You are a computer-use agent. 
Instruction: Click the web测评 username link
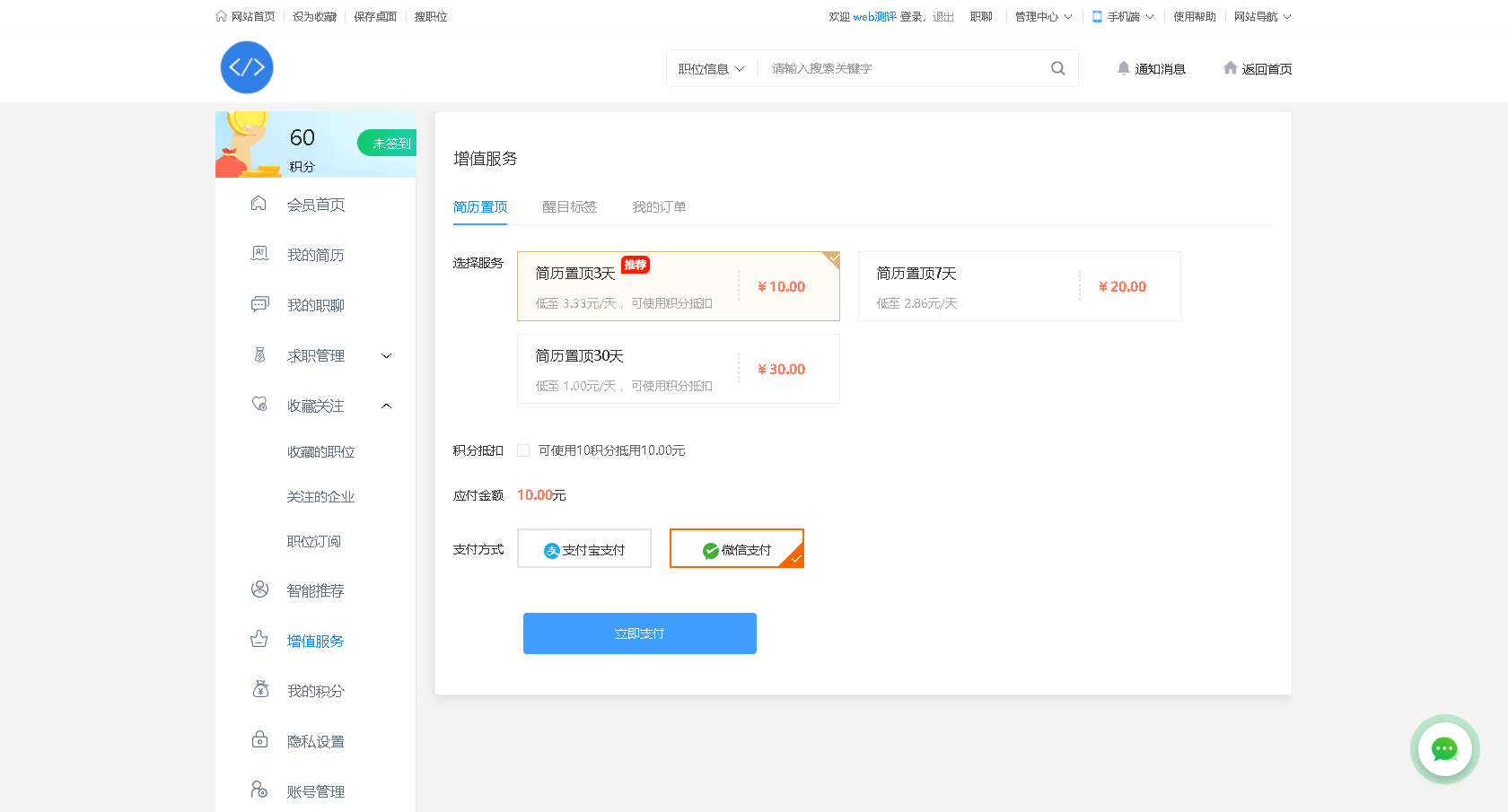874,16
